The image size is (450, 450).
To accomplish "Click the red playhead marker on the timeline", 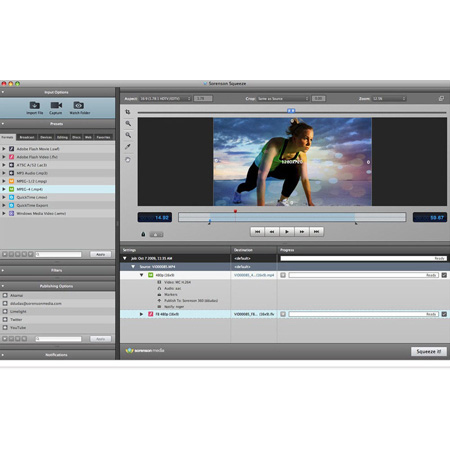I will coord(235,211).
